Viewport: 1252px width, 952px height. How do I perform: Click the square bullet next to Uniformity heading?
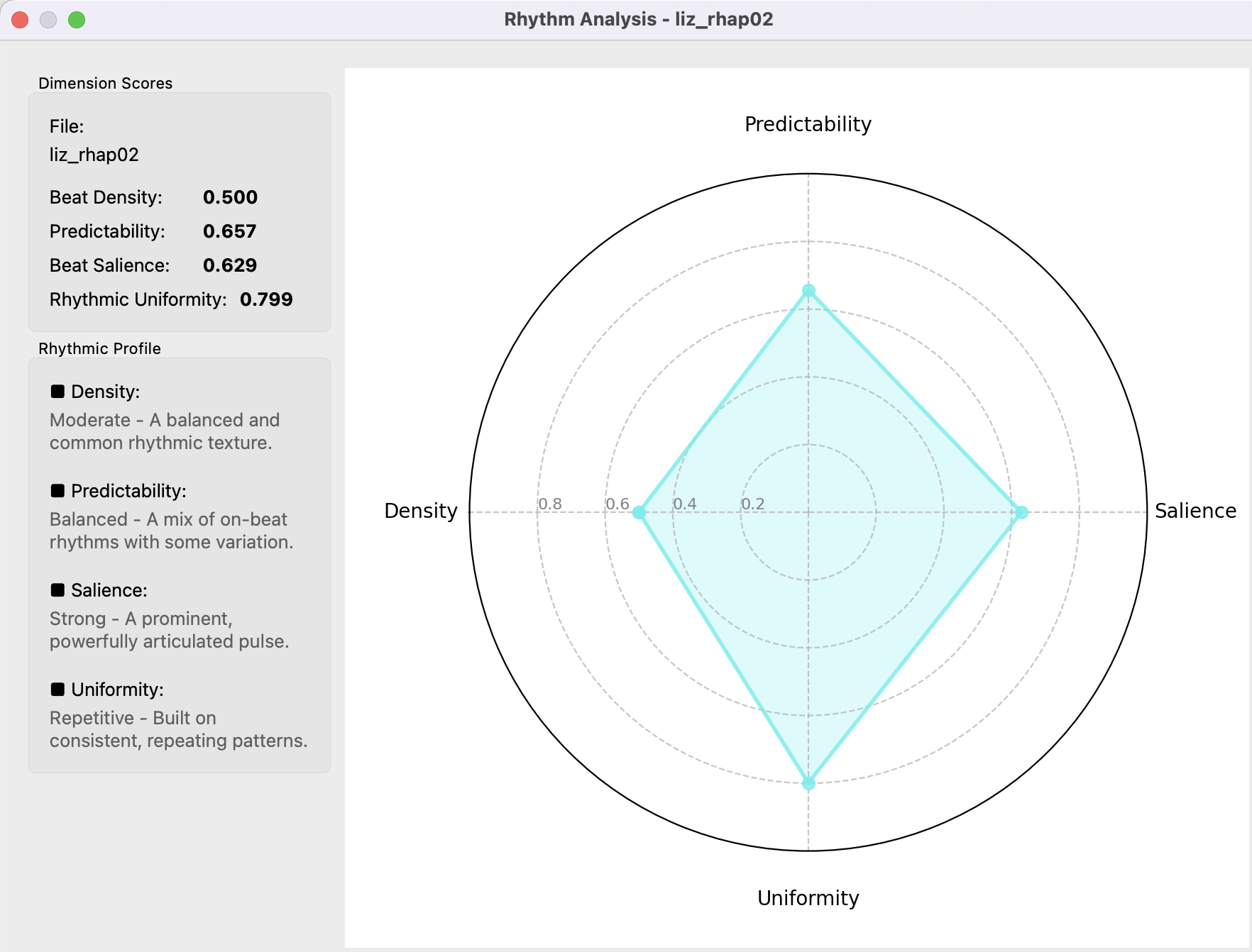(57, 690)
